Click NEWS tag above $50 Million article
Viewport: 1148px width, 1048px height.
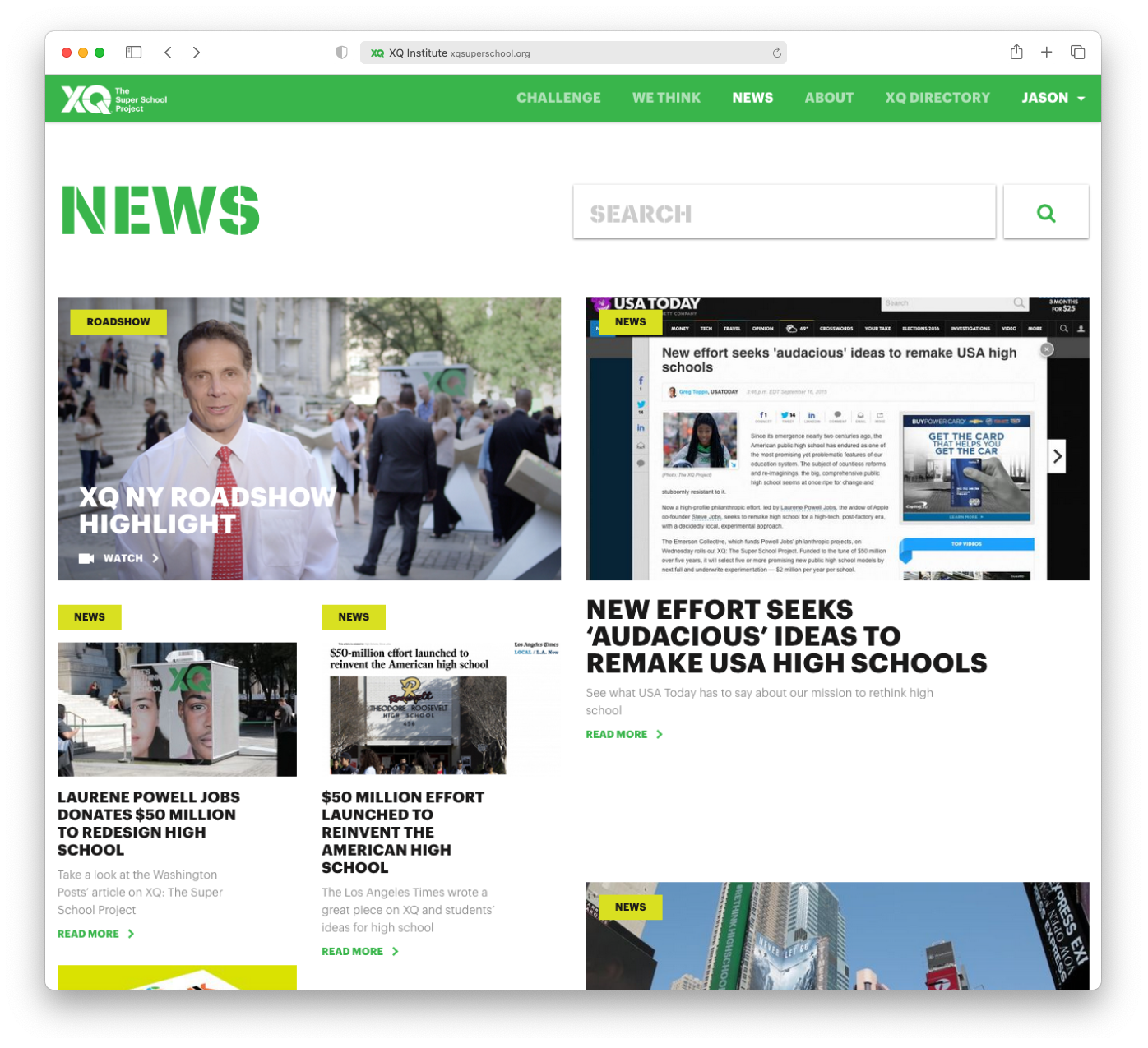coord(354,617)
